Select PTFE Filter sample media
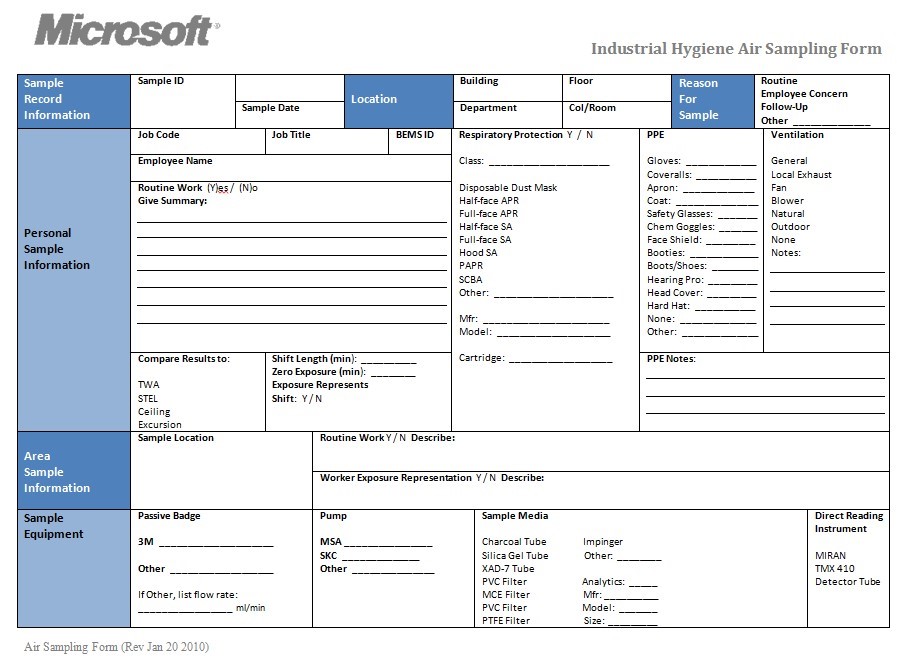 click(x=505, y=621)
